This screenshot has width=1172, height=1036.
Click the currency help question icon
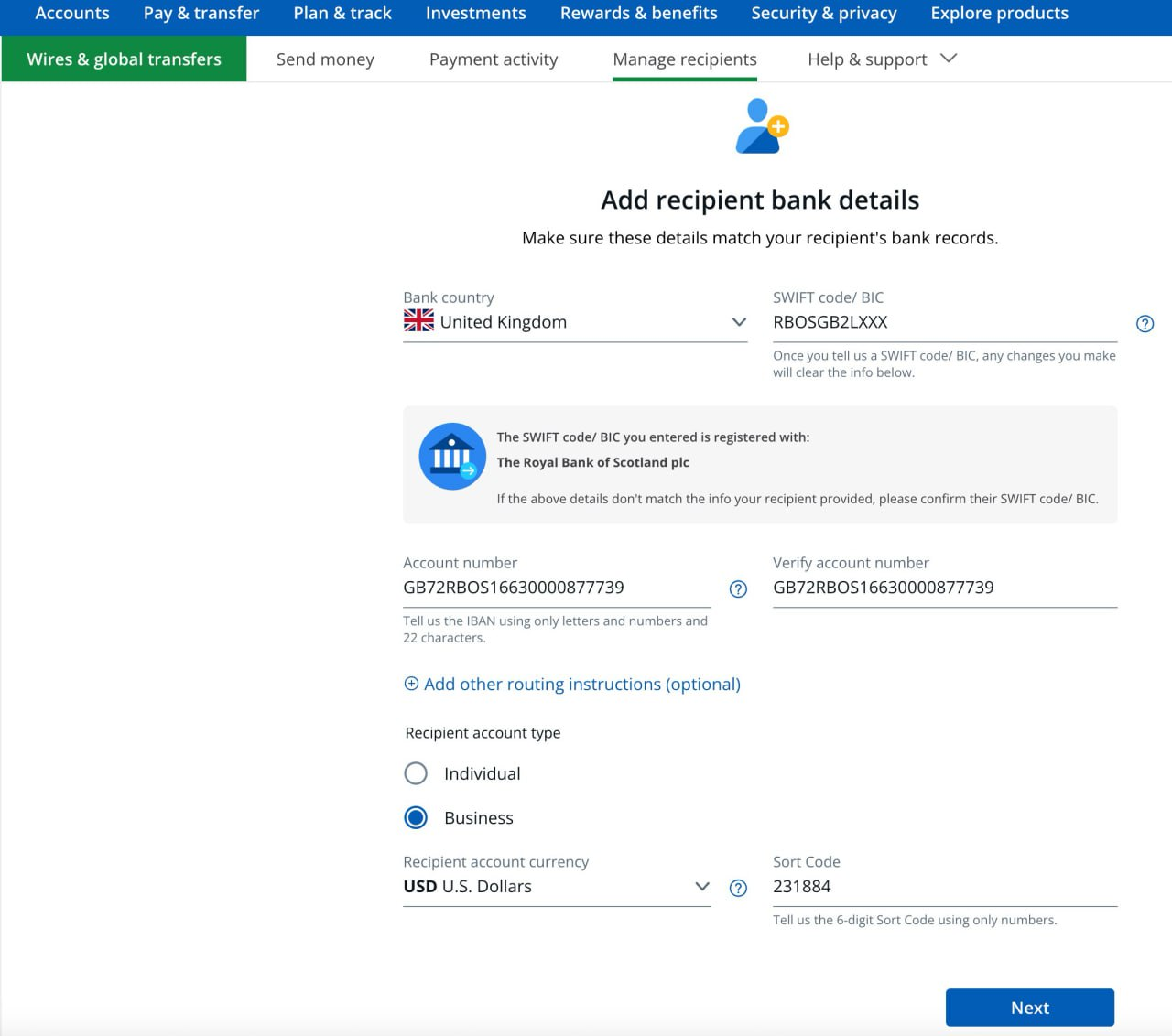738,888
